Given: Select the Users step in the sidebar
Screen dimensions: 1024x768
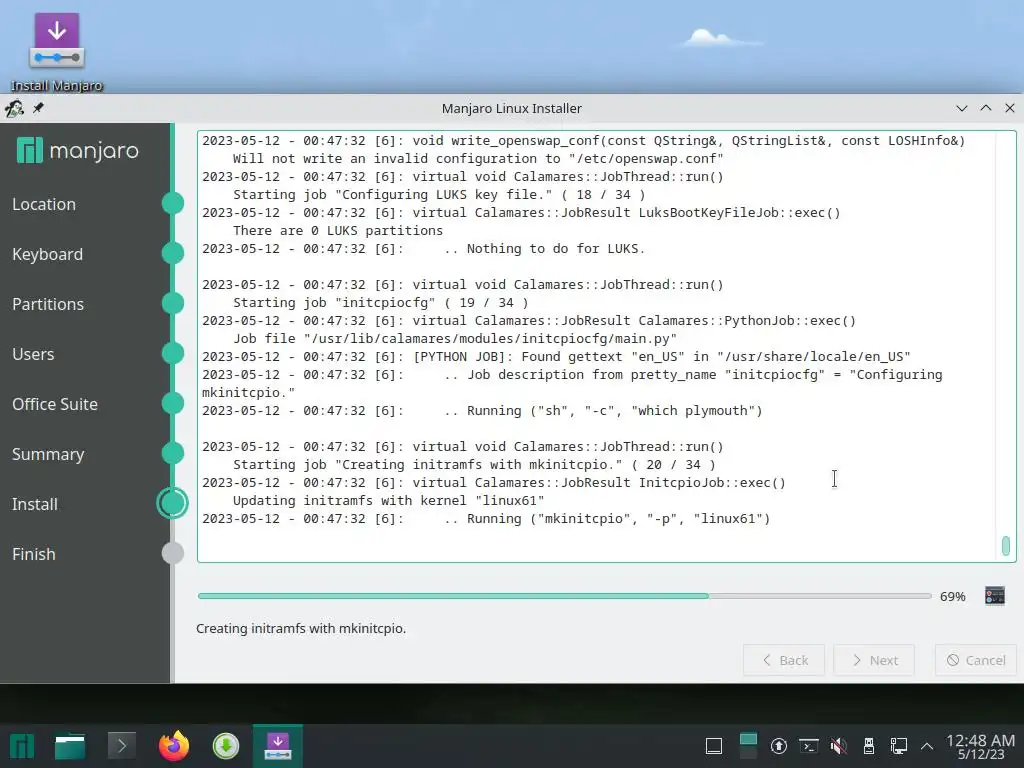Looking at the screenshot, I should point(33,354).
